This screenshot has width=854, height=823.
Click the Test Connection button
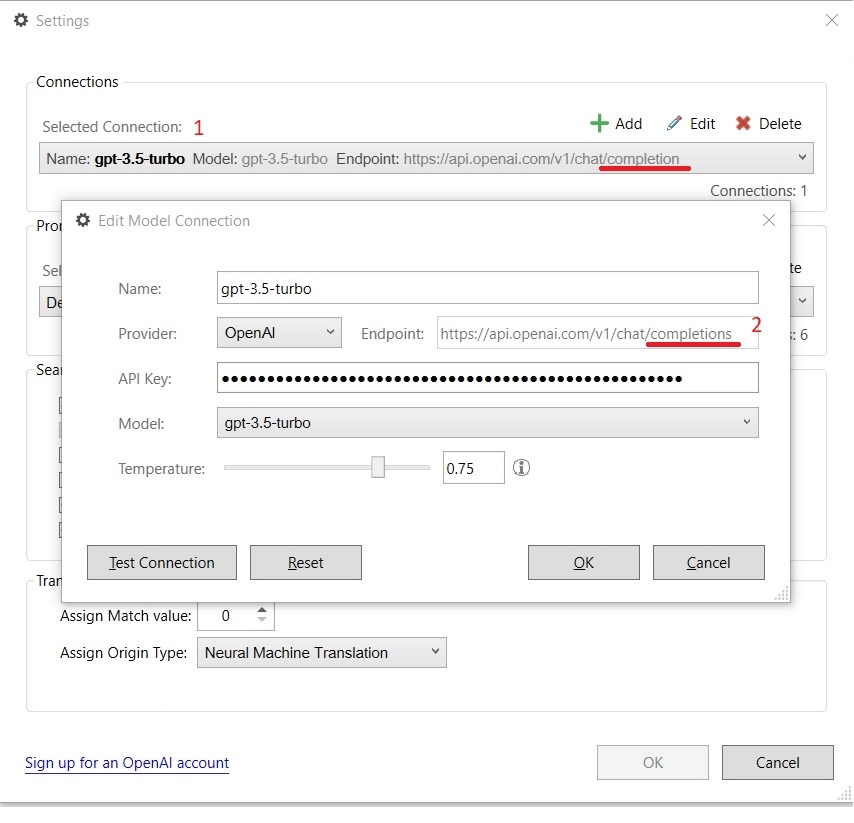point(161,562)
